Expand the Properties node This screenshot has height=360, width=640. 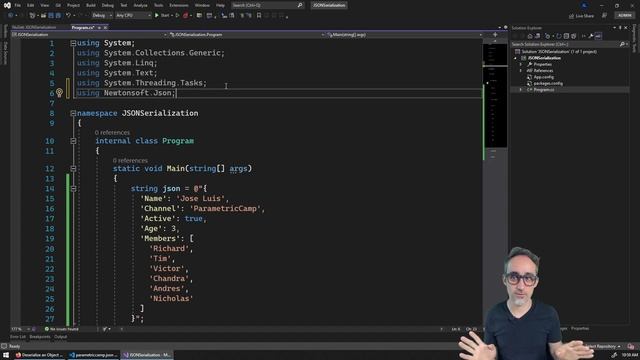pos(520,64)
